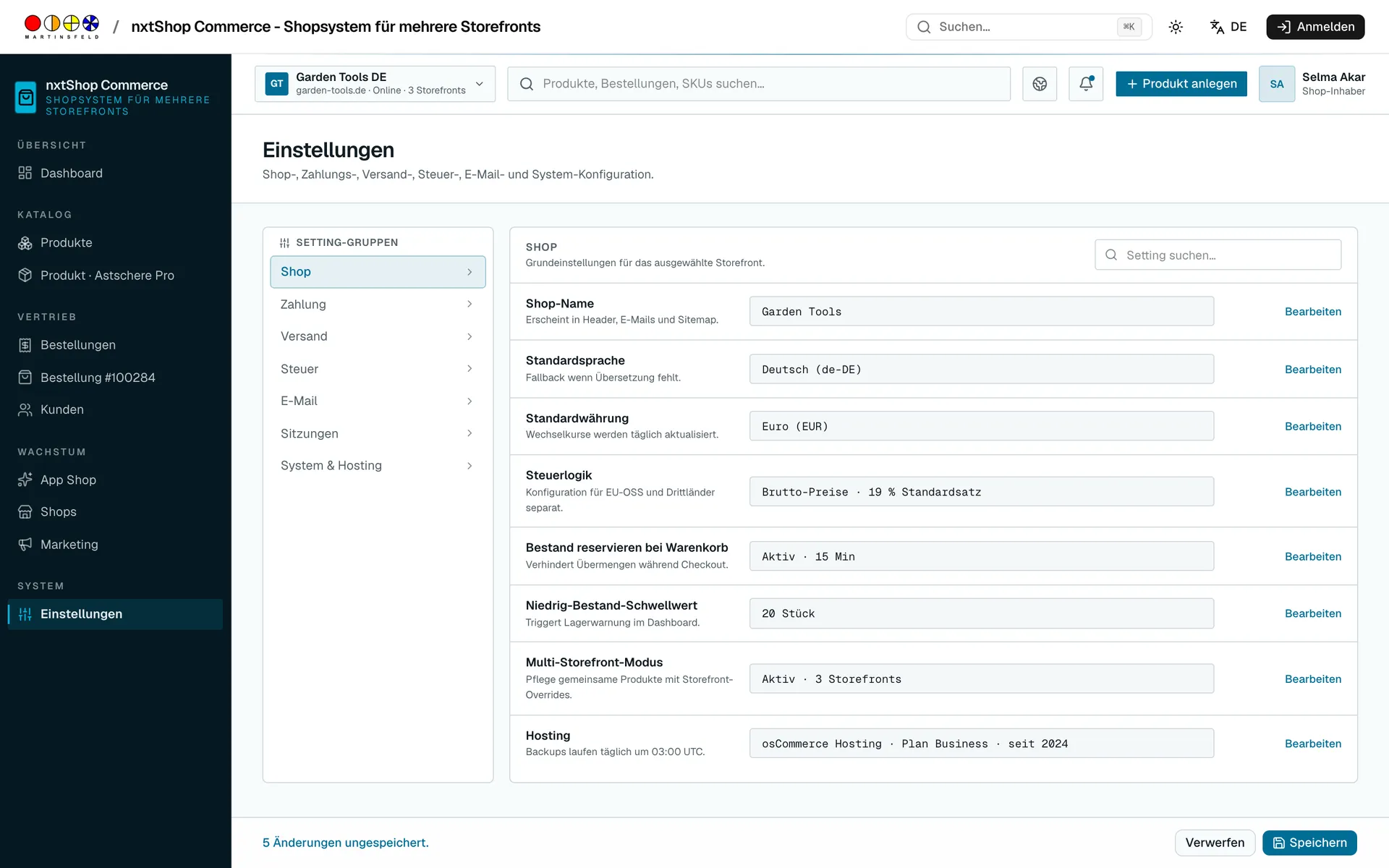
Task: Click Bearbeiten for Multi-Storefront-Modus
Action: click(1312, 679)
